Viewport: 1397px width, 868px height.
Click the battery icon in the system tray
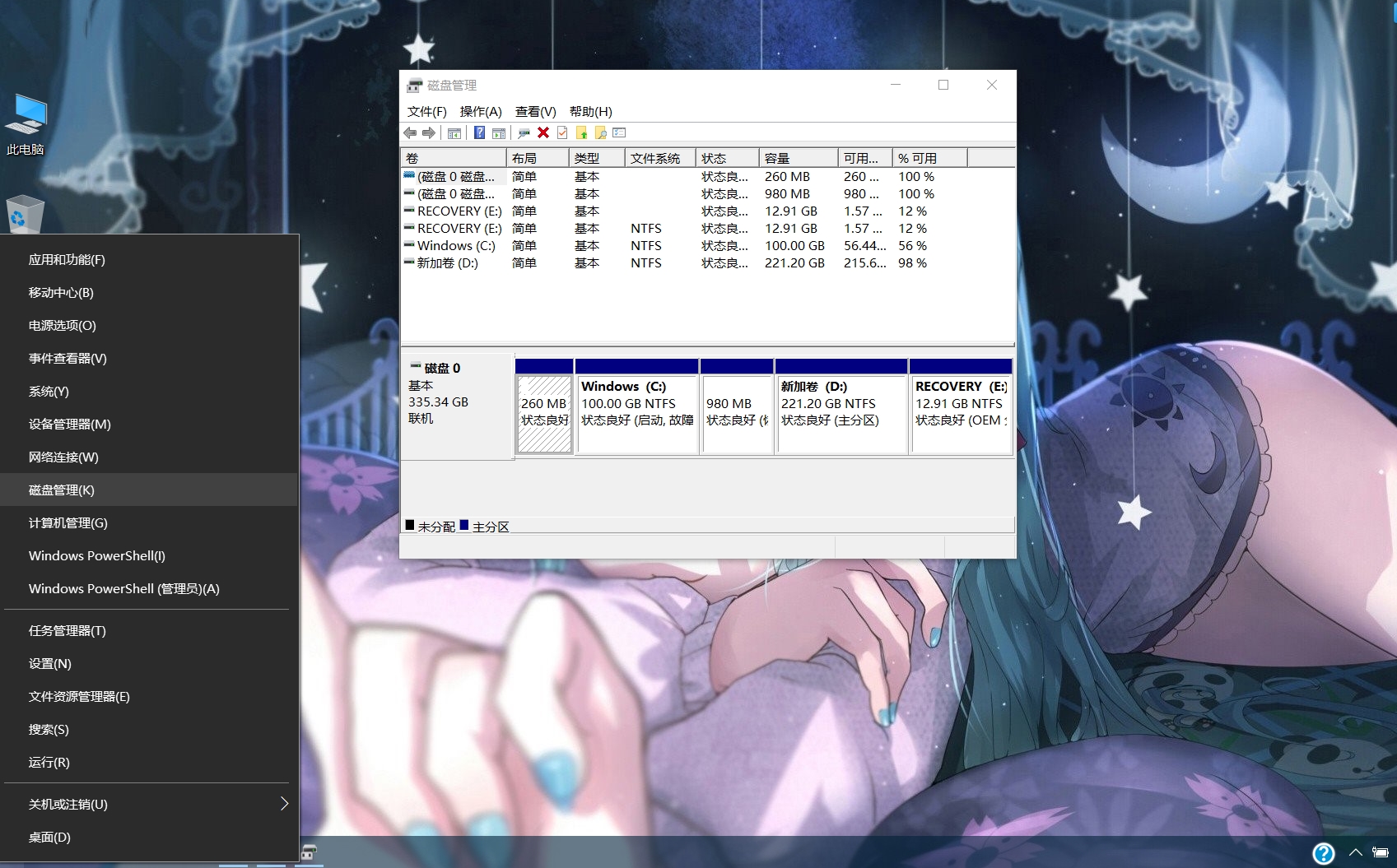1381,852
